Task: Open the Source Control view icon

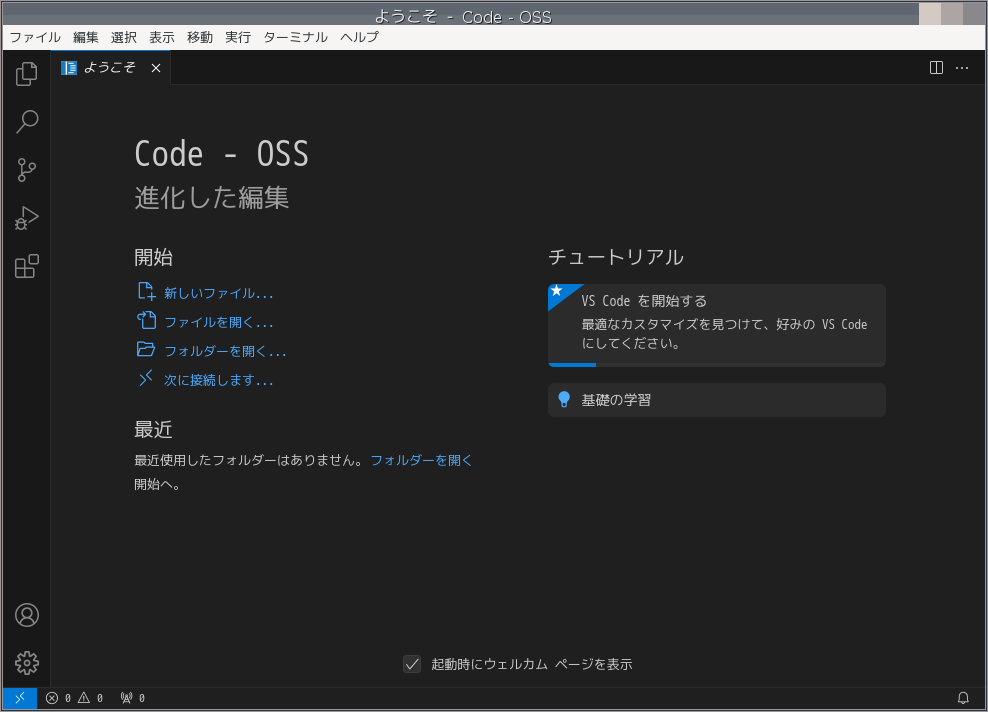Action: coord(26,169)
